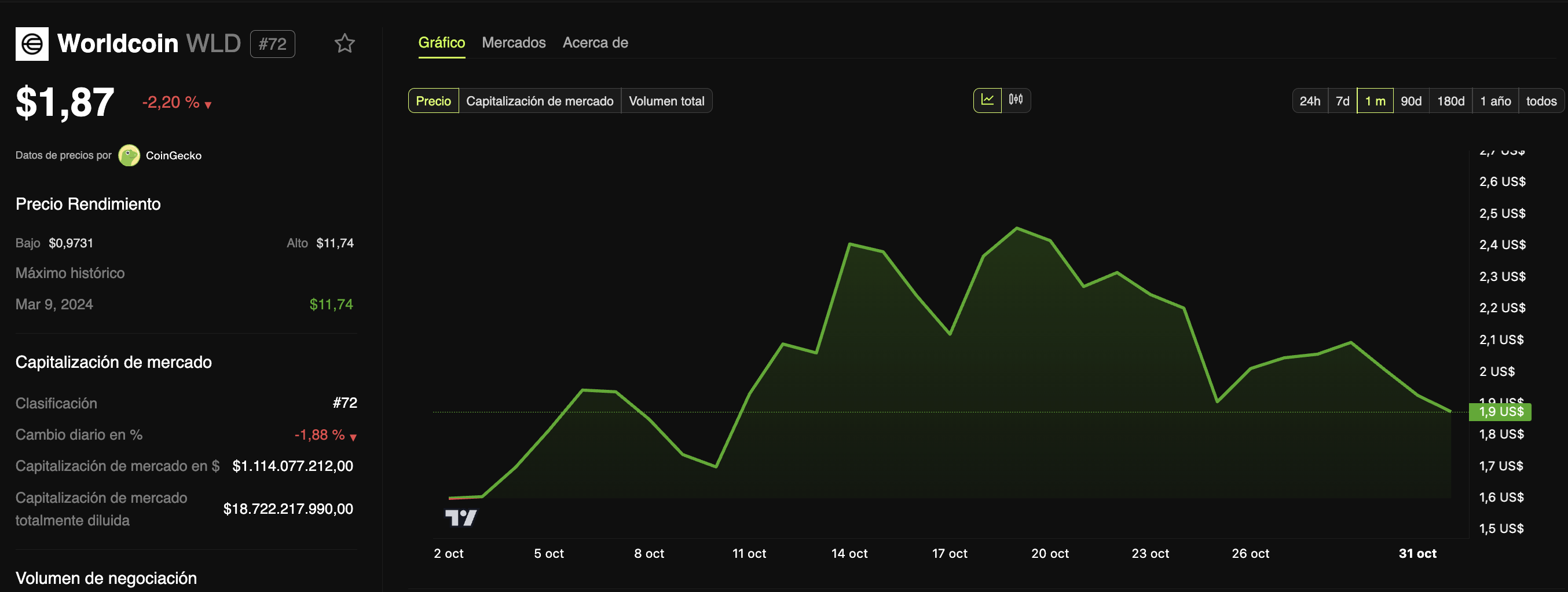The height and width of the screenshot is (592, 1568).
Task: Click the Mar 9, 2024 date
Action: pos(54,305)
